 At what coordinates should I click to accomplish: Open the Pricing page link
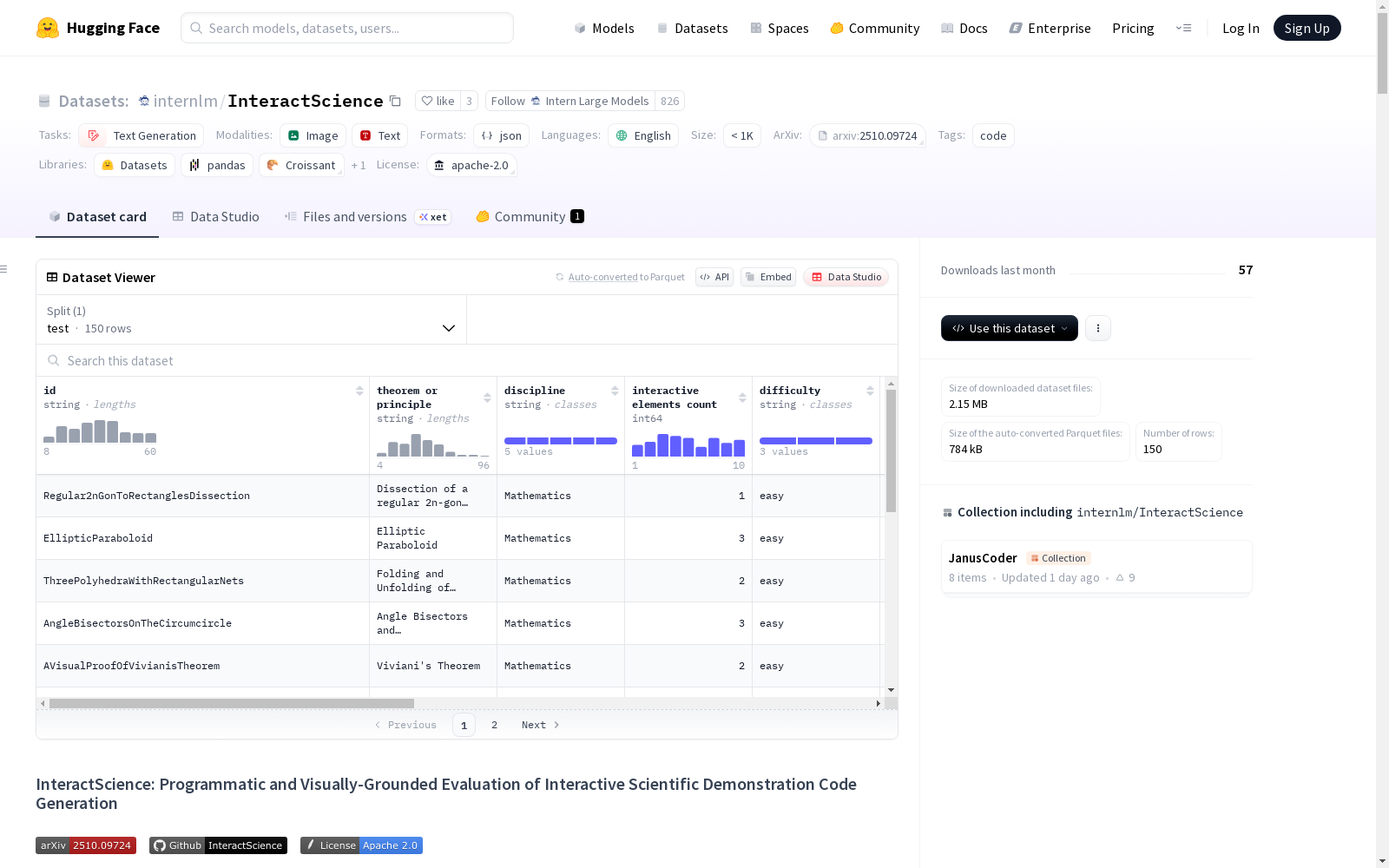[x=1133, y=28]
